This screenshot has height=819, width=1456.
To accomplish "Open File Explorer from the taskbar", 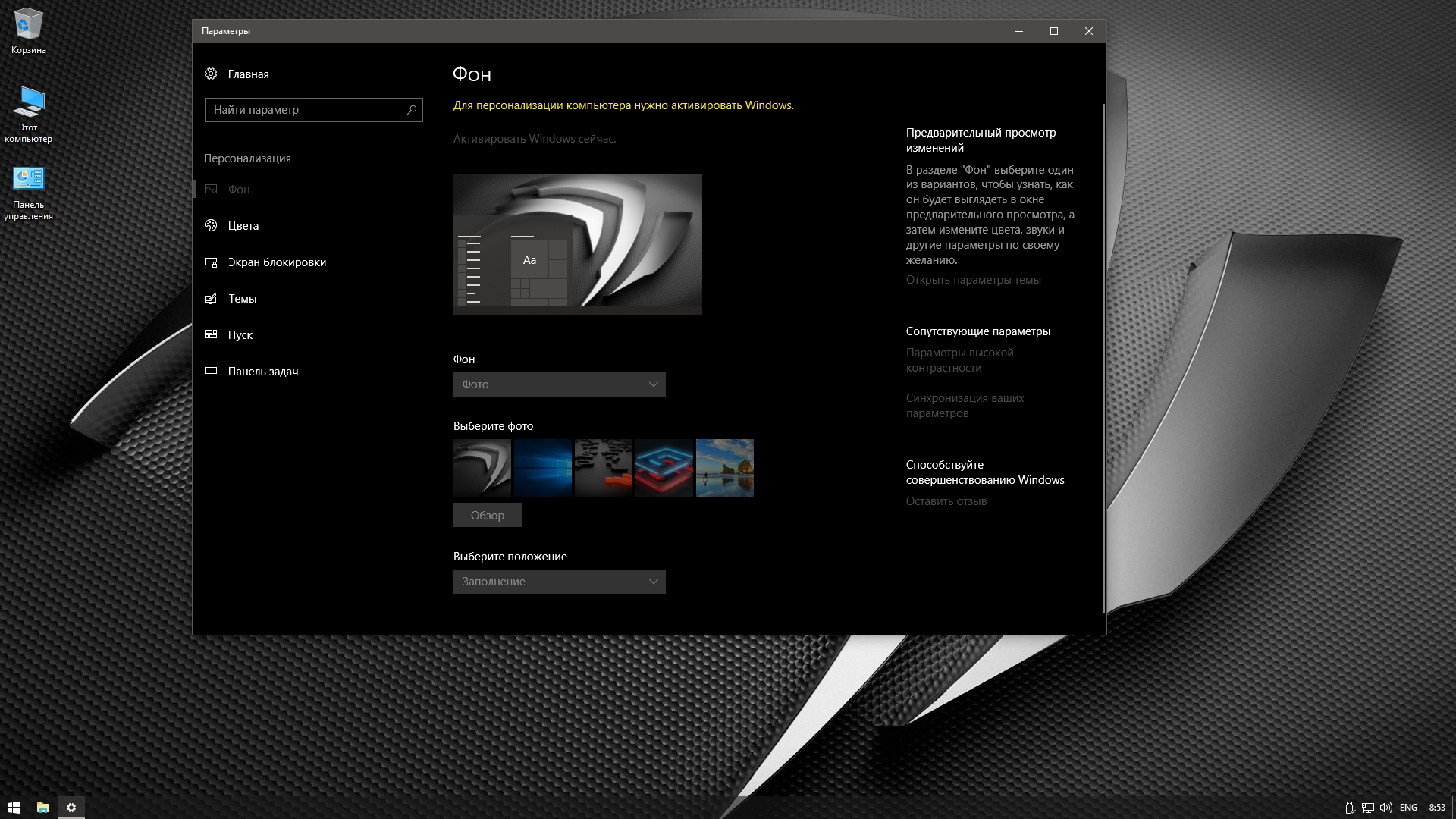I will coord(43,808).
